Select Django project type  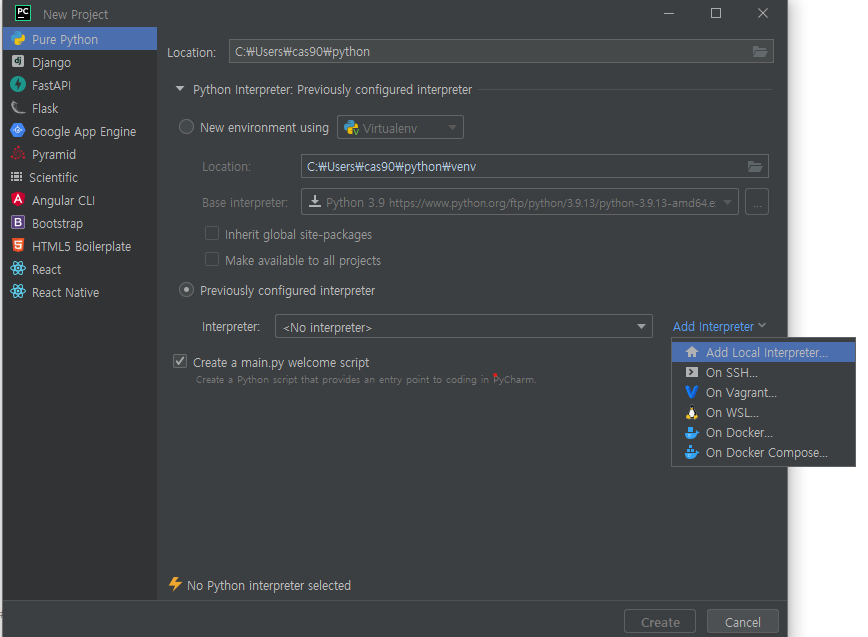[80, 63]
